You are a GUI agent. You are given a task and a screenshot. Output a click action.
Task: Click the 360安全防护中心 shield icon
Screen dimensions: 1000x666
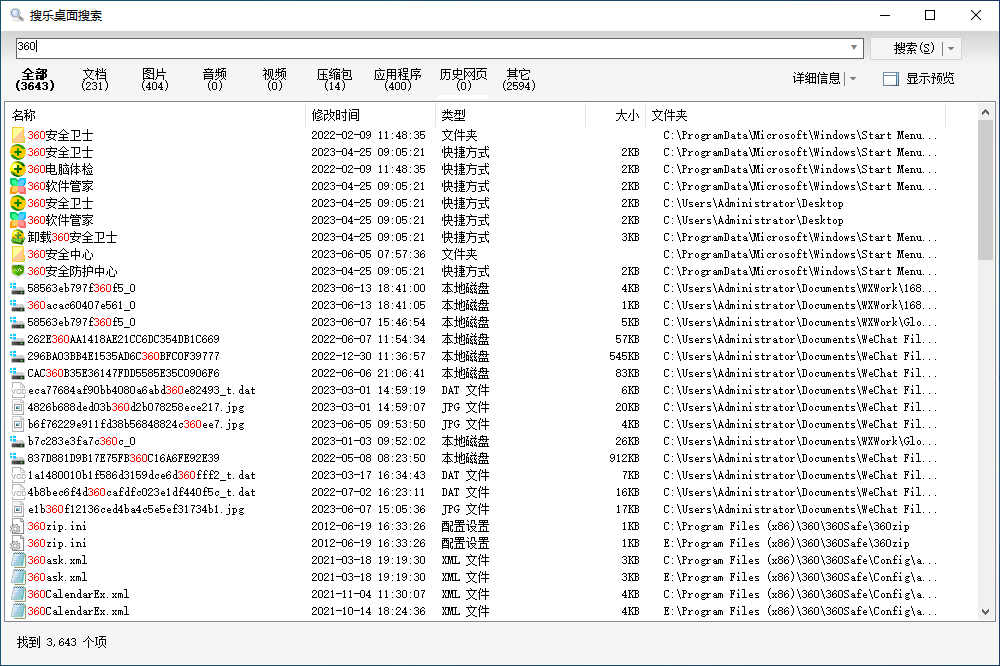click(x=18, y=271)
